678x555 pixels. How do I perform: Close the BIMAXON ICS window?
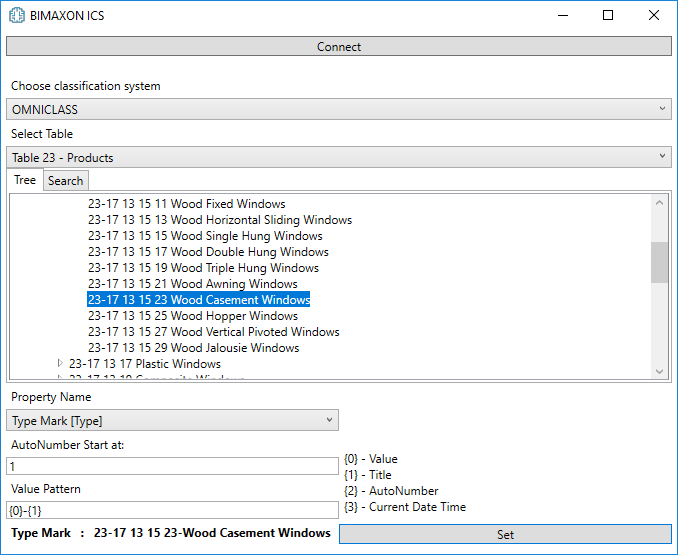click(x=654, y=15)
